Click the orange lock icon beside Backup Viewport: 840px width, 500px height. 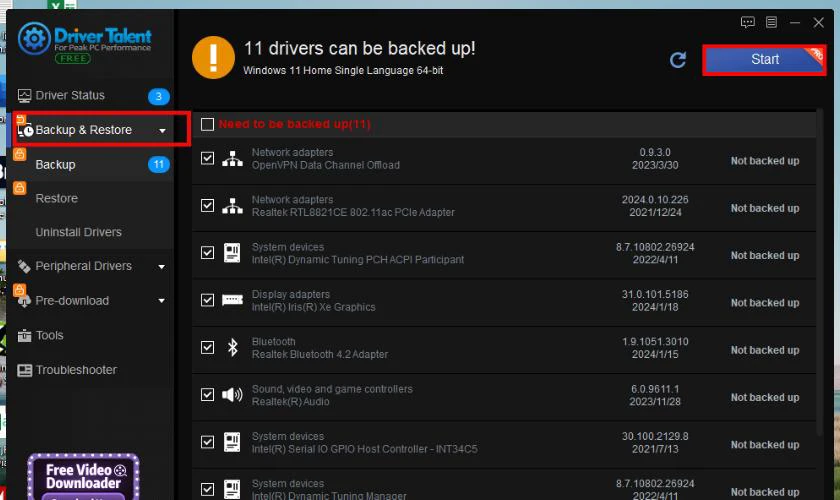(20, 154)
